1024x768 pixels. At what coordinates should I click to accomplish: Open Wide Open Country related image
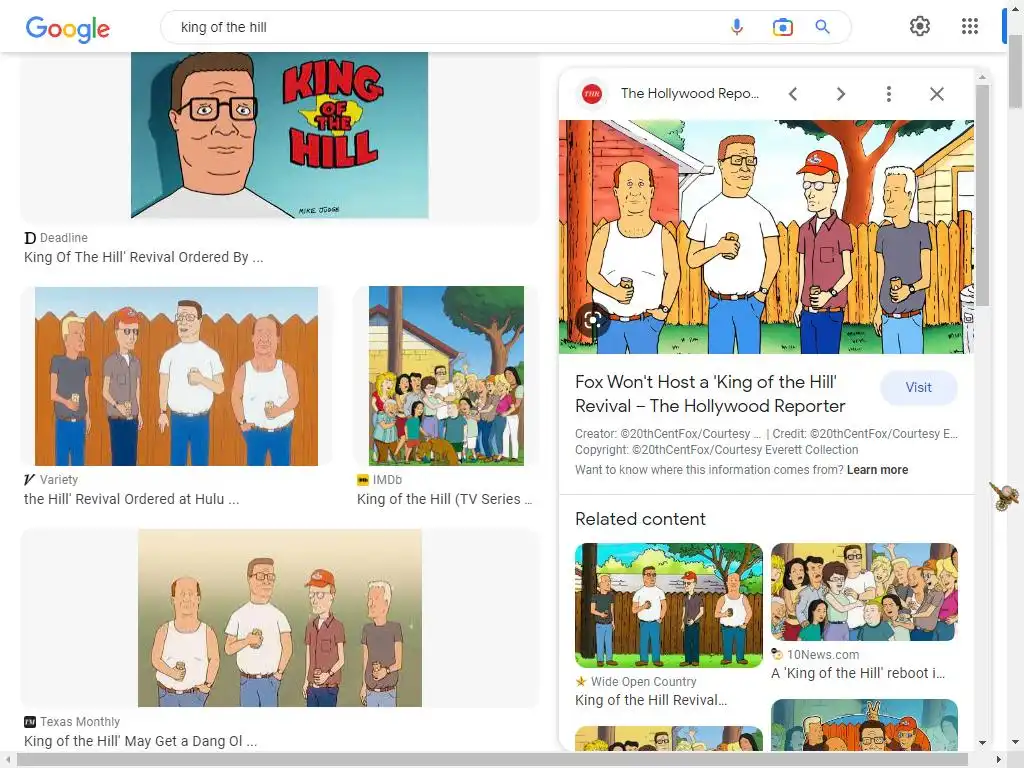click(x=669, y=605)
